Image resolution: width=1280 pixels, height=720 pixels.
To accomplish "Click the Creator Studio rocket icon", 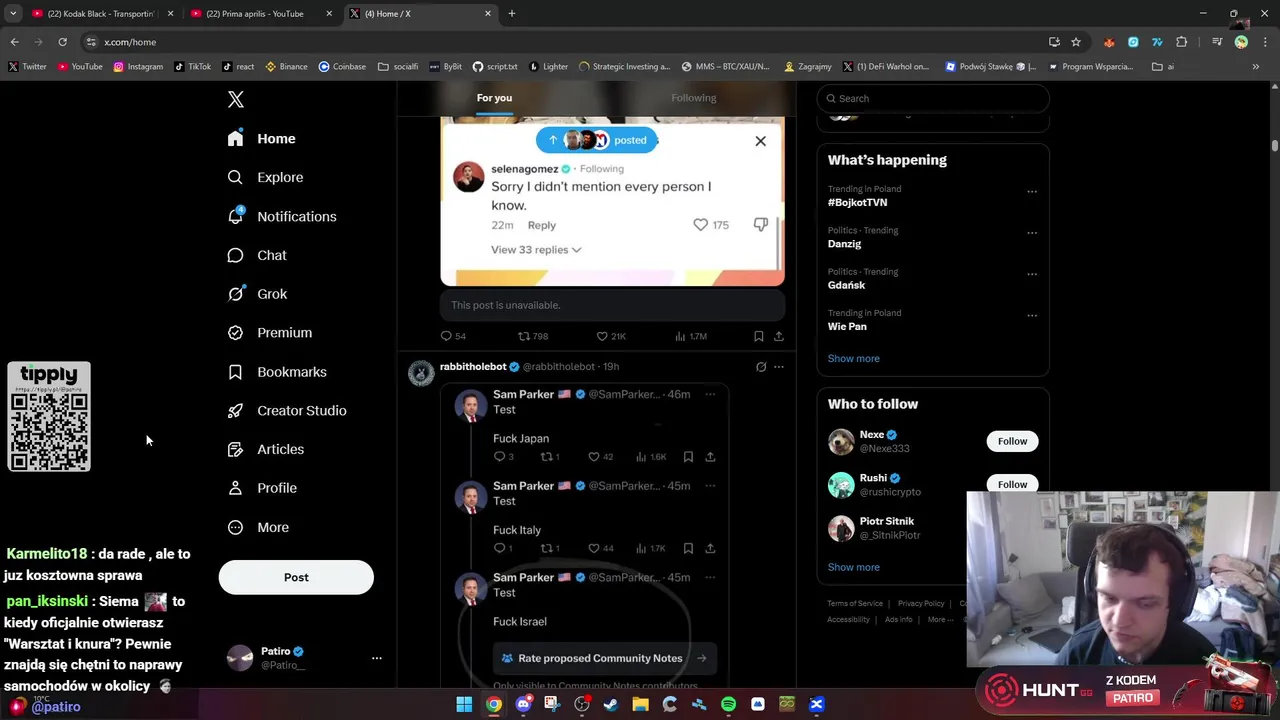I will (x=235, y=411).
